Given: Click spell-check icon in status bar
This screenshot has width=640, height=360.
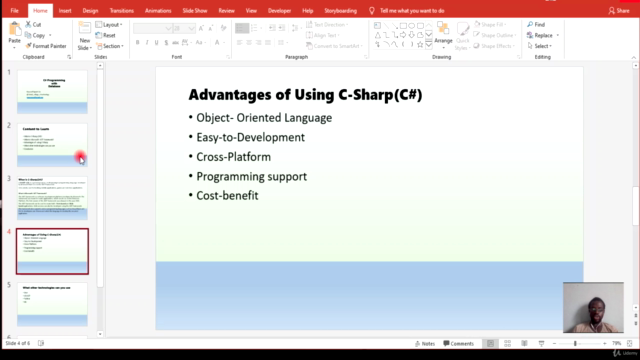Looking at the screenshot, I should click(x=41, y=343).
